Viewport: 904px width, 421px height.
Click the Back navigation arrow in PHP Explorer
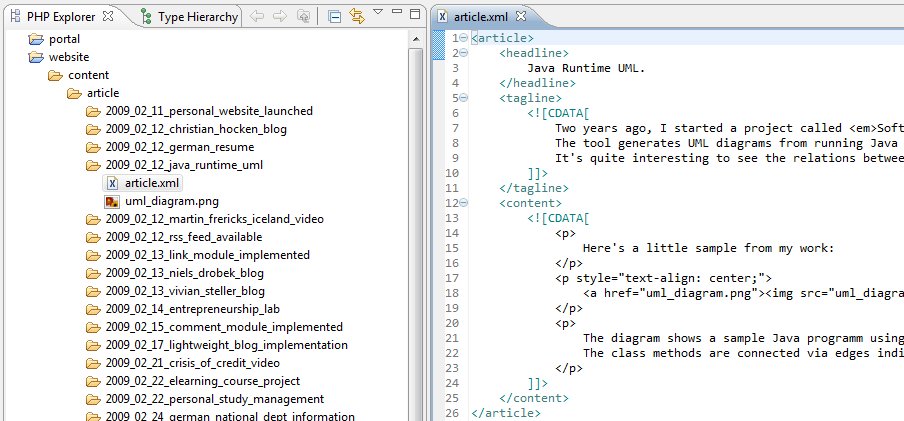(257, 16)
